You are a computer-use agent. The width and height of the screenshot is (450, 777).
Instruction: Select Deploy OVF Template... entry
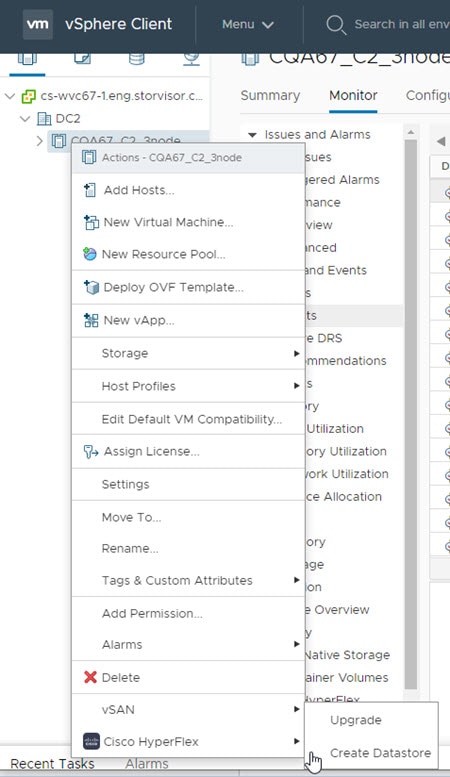(188, 287)
